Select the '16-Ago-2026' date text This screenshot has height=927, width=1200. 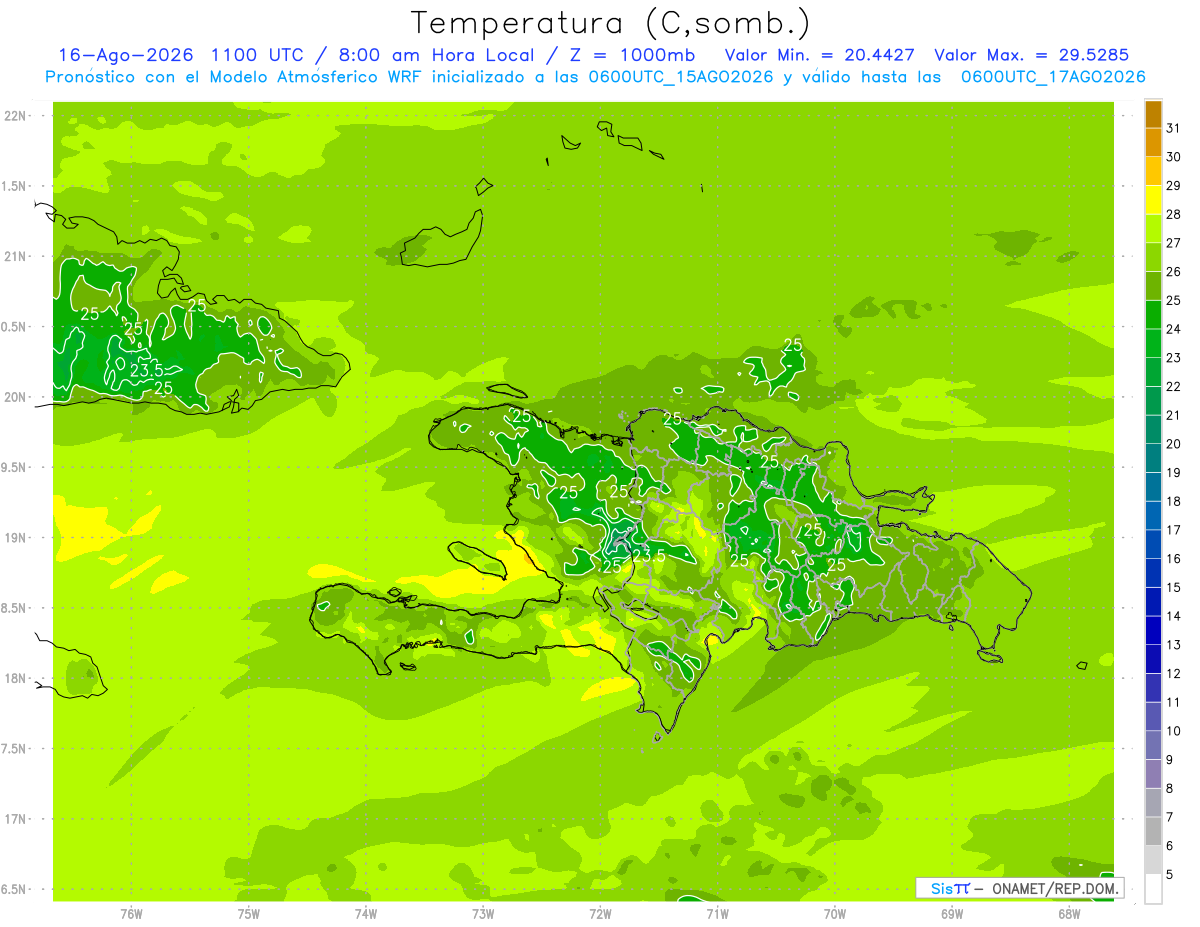pos(125,55)
